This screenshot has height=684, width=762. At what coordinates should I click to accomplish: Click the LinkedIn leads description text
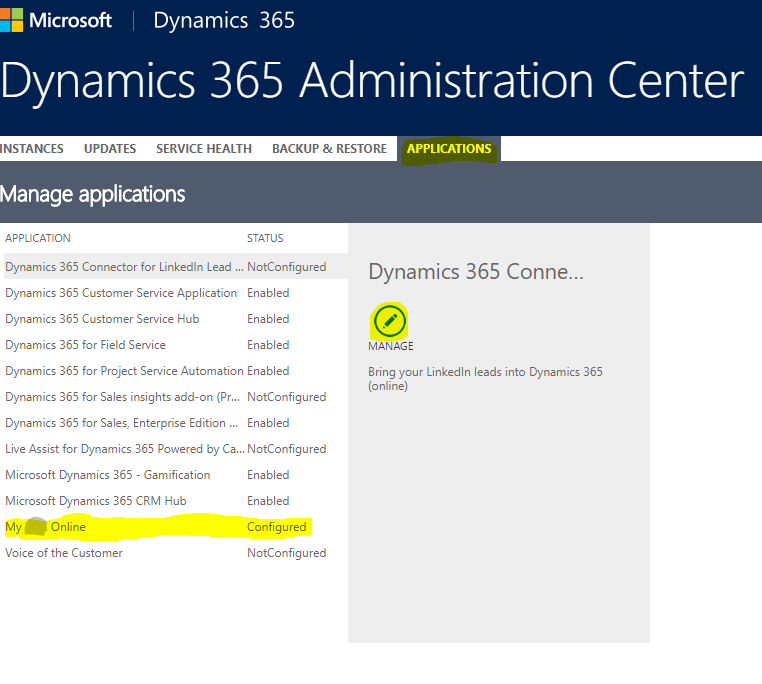485,379
